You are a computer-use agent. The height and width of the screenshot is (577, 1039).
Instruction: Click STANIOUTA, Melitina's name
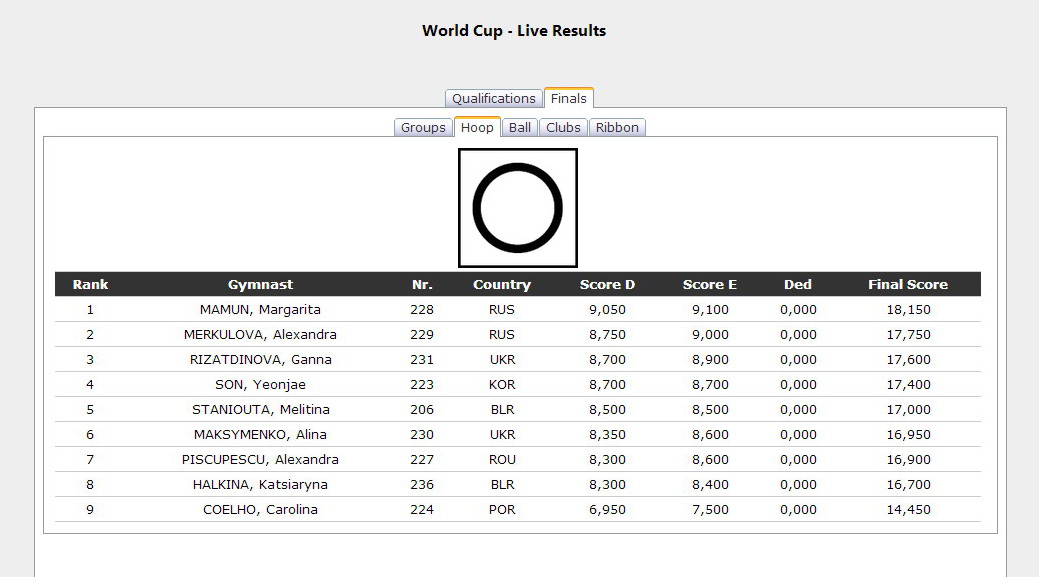260,410
